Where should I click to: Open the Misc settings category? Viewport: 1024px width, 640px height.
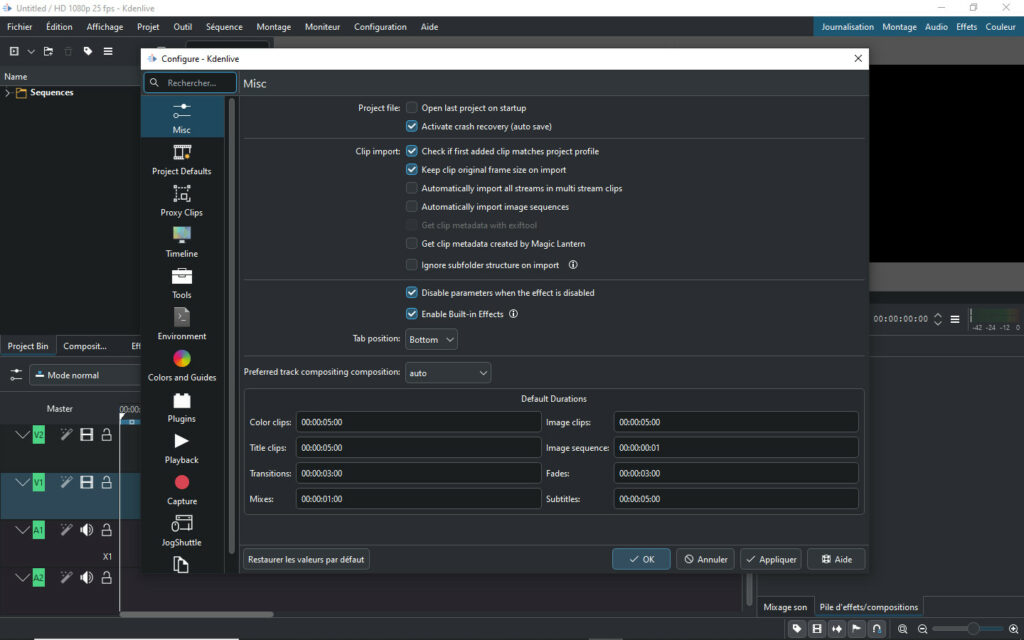(182, 118)
